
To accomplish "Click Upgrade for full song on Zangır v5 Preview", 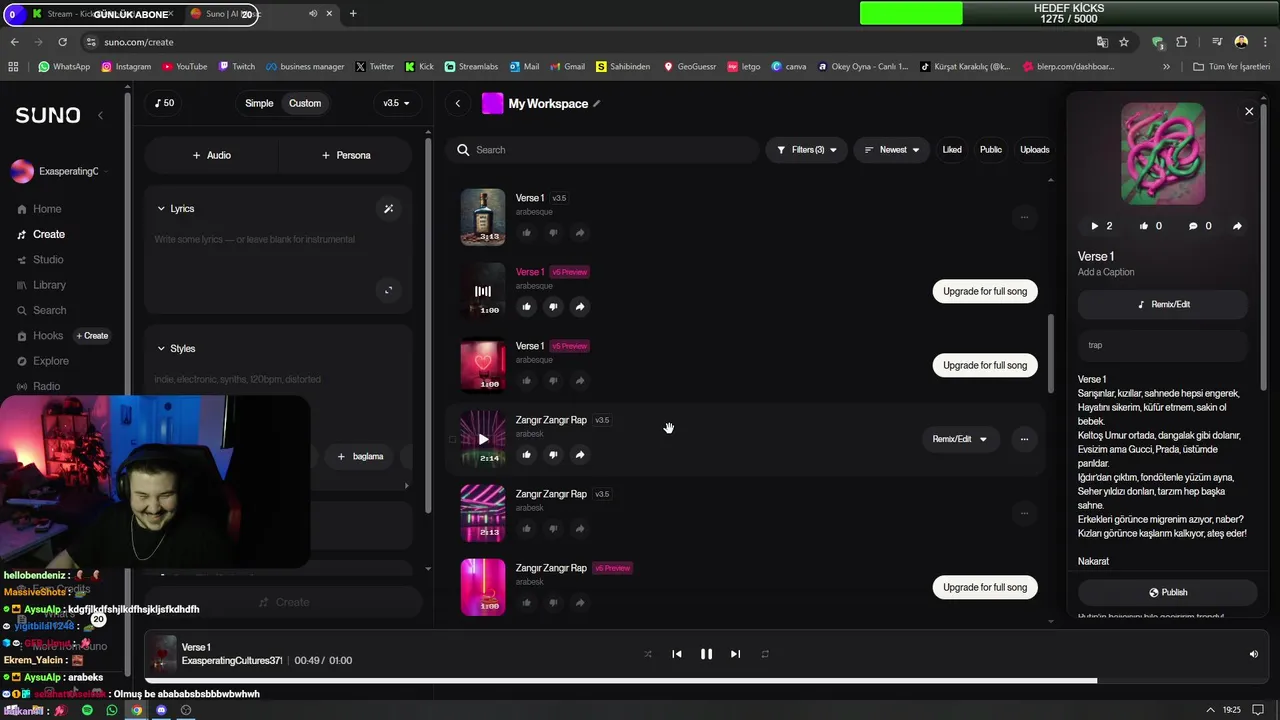I will click(x=985, y=587).
